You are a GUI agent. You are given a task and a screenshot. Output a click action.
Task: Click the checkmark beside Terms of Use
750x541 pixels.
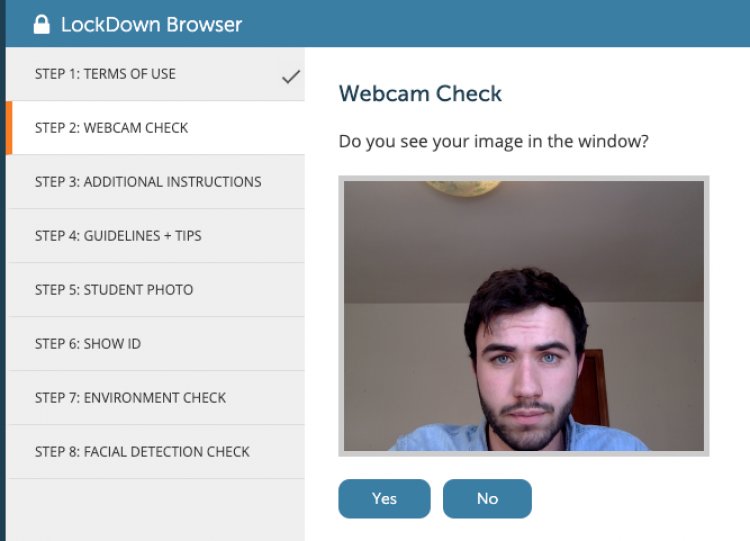tap(291, 76)
